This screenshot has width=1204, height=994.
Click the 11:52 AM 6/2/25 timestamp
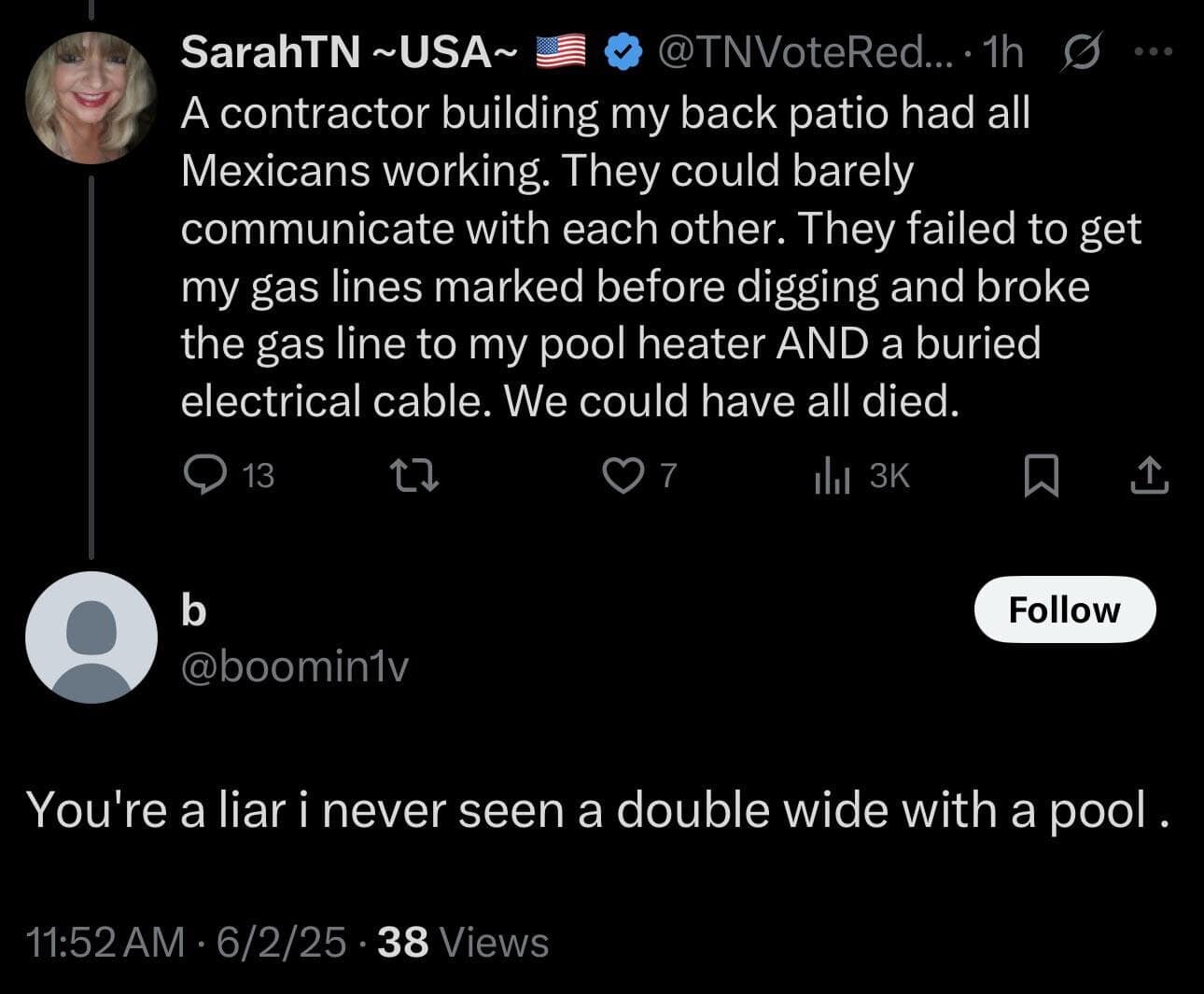pos(187,942)
